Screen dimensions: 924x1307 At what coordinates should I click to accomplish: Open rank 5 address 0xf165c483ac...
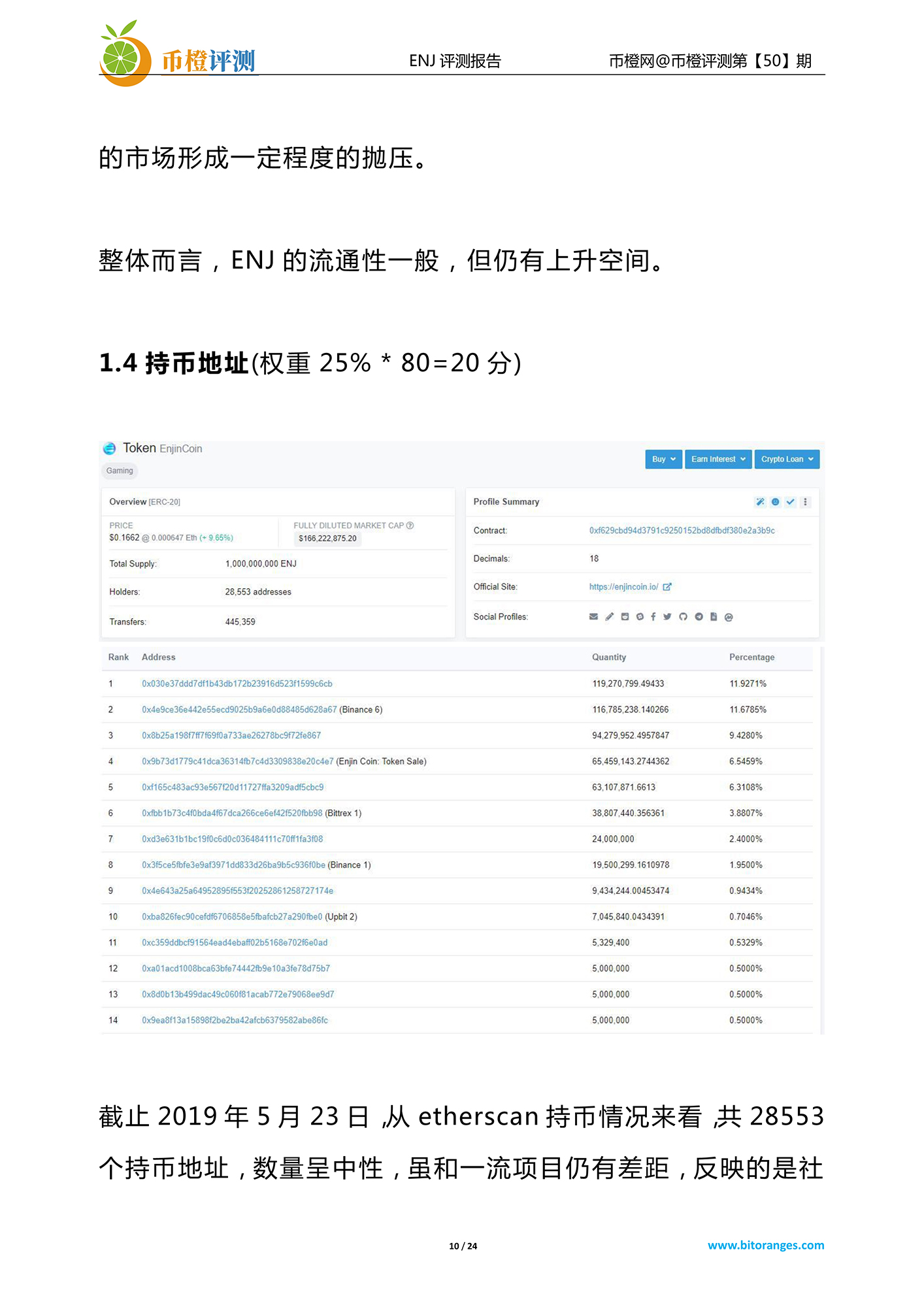point(233,787)
